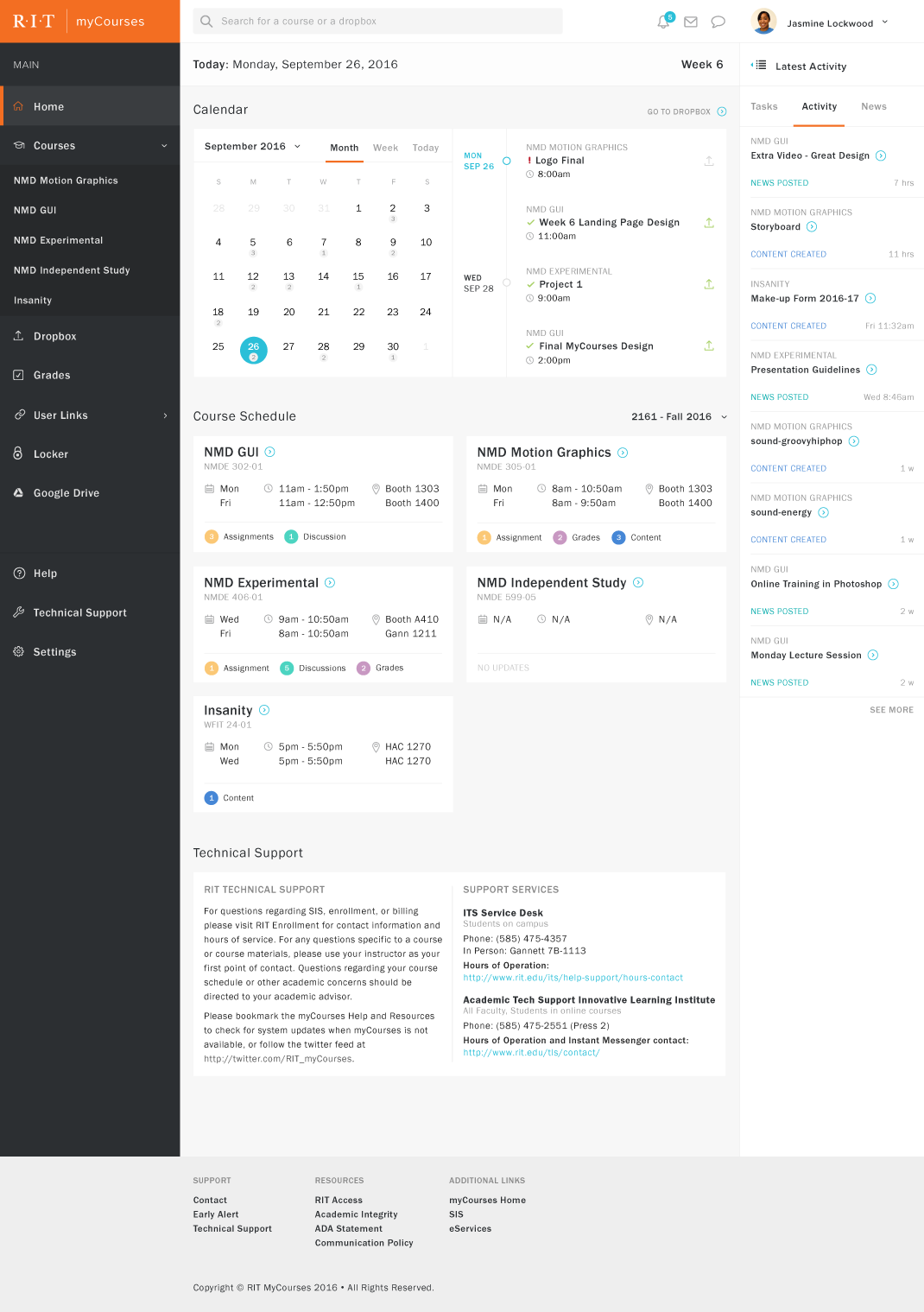The image size is (924, 1312).
Task: Click the Google Drive icon
Action: [x=18, y=492]
